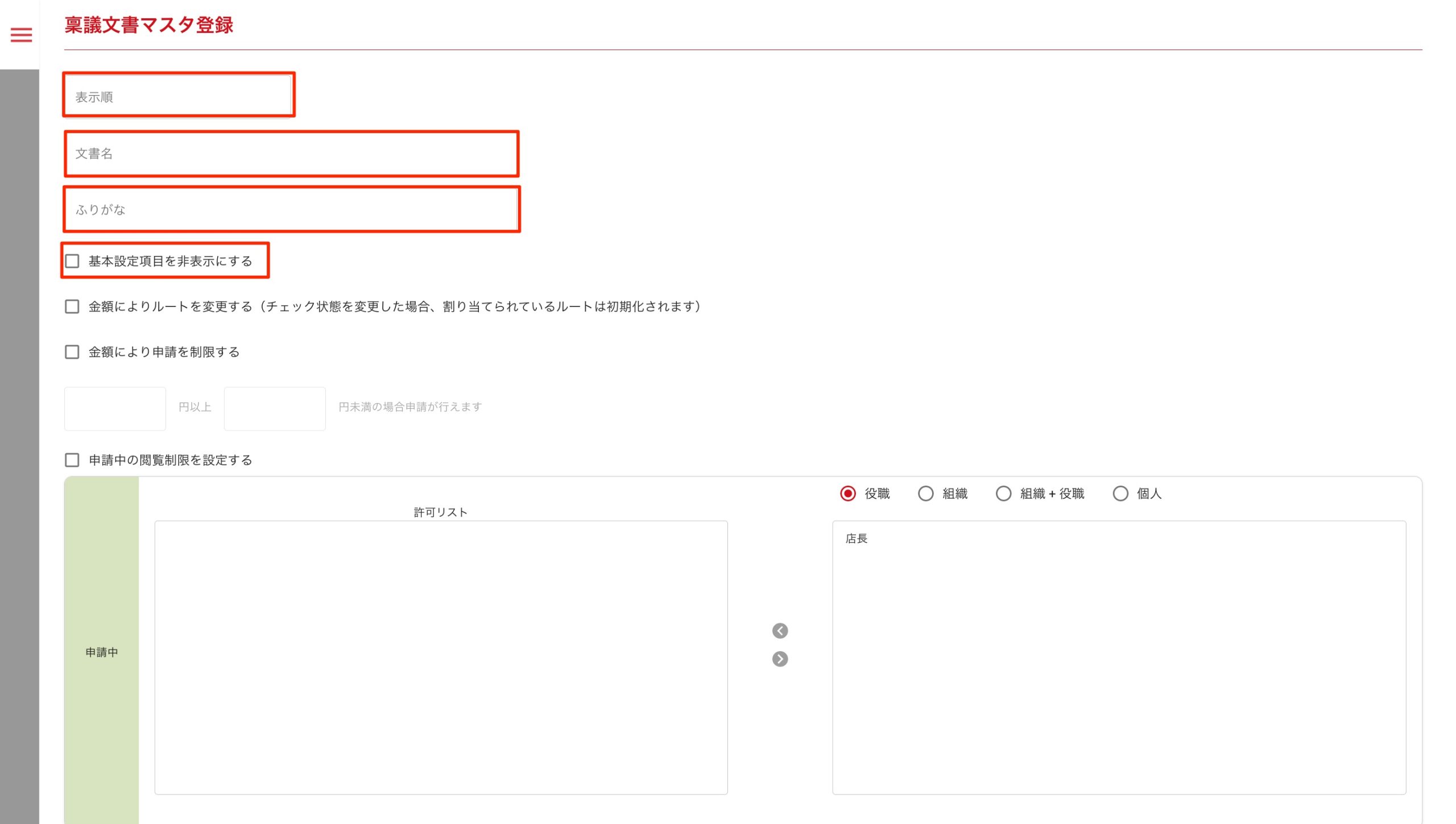The image size is (1456, 824).
Task: Focus the 文書名 text field
Action: pyautogui.click(x=291, y=154)
